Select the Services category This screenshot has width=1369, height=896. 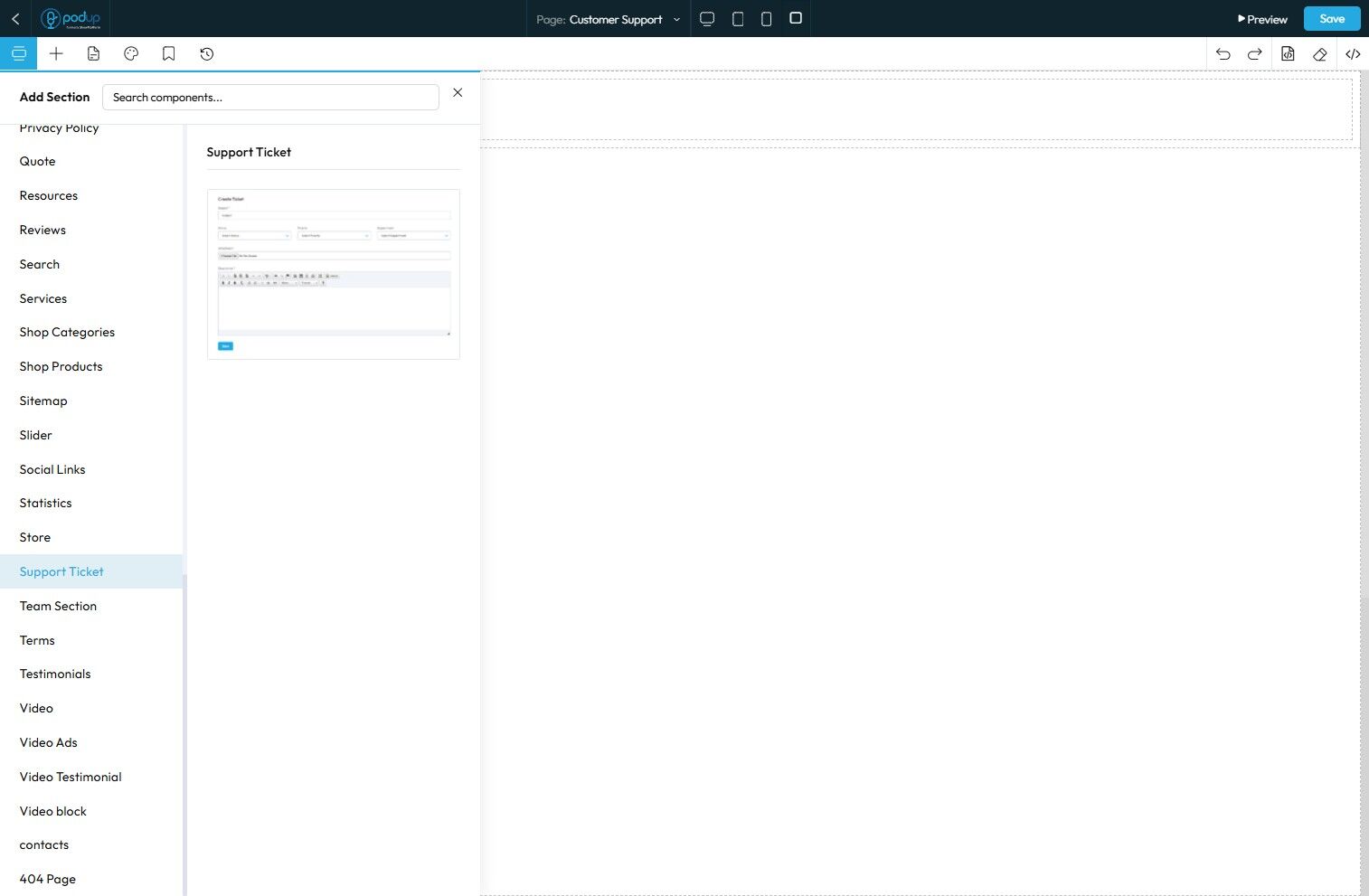pyautogui.click(x=43, y=298)
